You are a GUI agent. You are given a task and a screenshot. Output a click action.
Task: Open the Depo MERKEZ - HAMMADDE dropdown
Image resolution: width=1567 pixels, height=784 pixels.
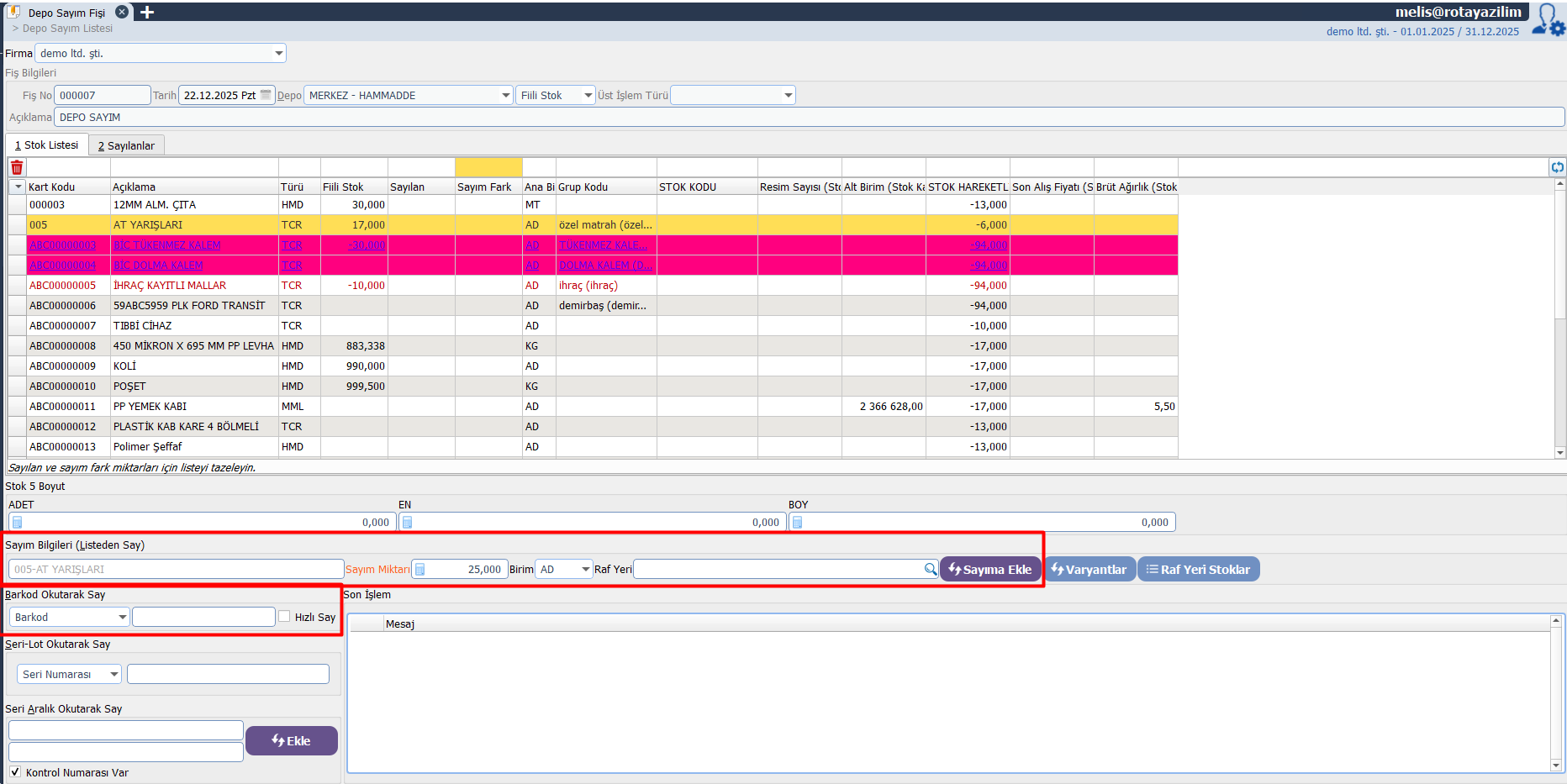(x=505, y=95)
